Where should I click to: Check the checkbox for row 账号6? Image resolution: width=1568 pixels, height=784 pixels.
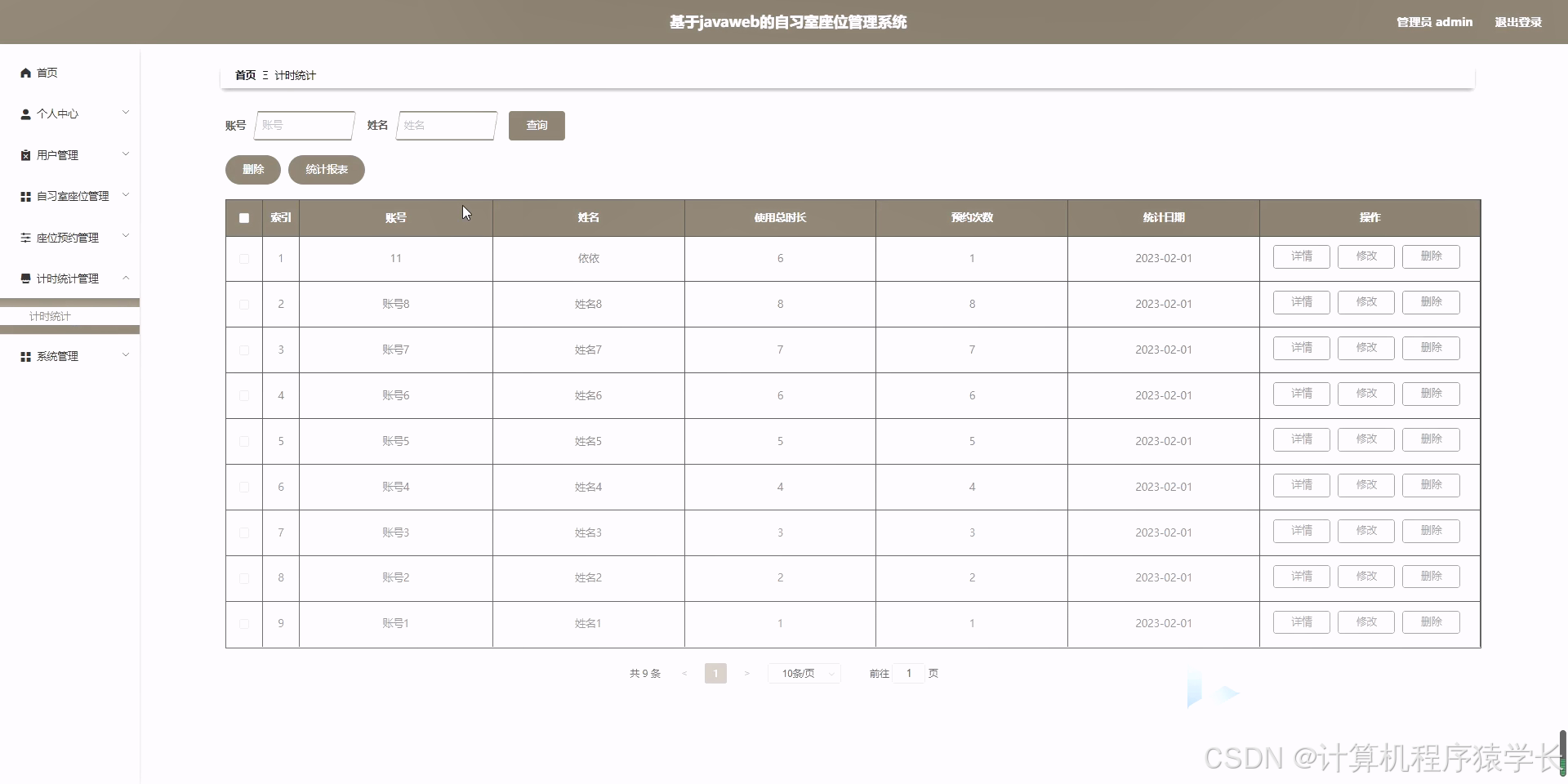pos(244,396)
